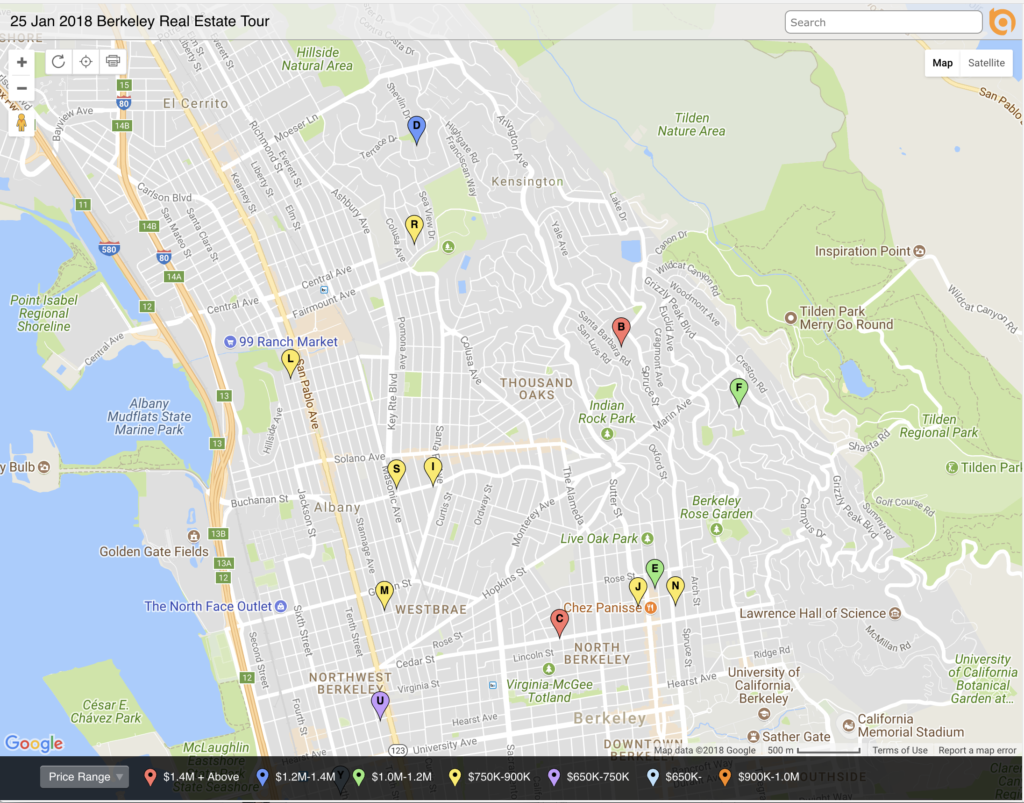Click the orange logo beside the search box

[x=1002, y=22]
